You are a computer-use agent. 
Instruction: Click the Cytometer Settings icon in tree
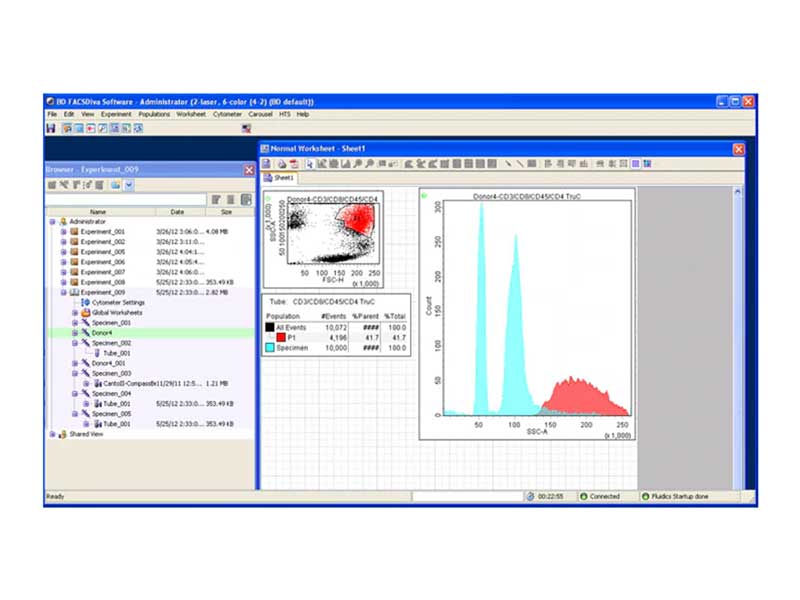click(x=85, y=302)
